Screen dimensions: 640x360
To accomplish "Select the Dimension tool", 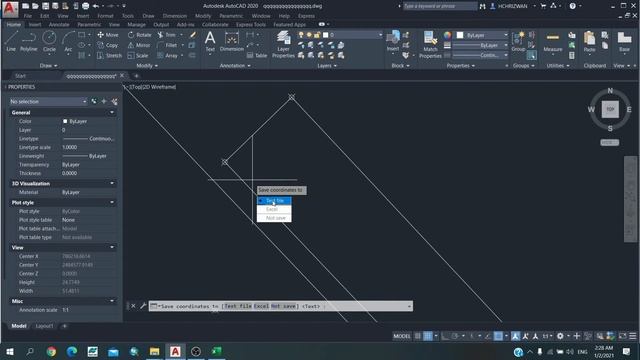I will coord(231,41).
